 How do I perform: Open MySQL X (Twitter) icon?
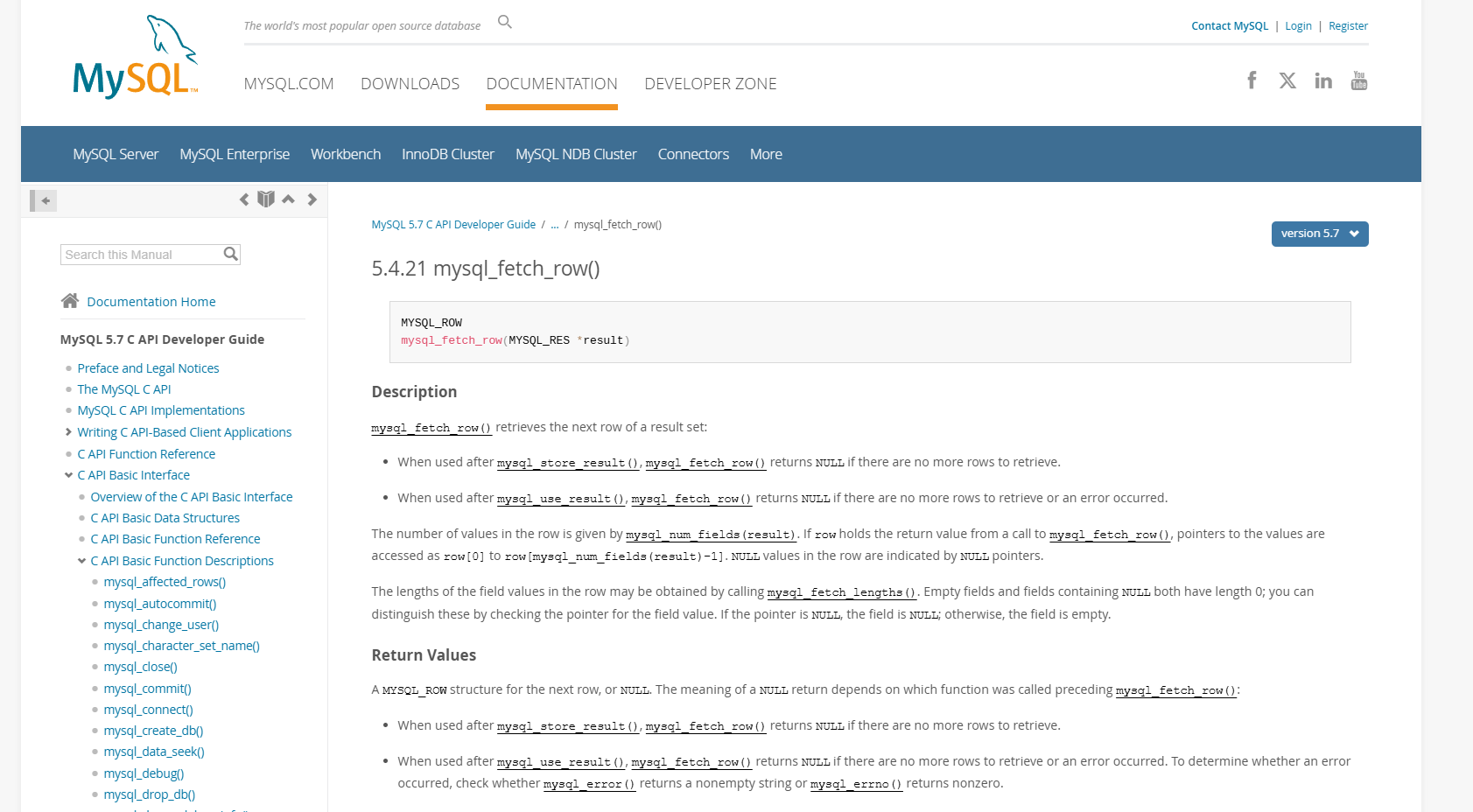[x=1287, y=80]
